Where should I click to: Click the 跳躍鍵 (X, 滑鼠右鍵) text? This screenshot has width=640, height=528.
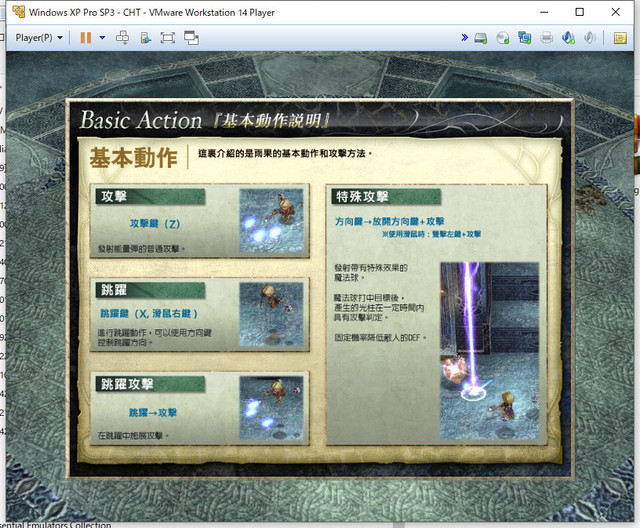point(149,313)
